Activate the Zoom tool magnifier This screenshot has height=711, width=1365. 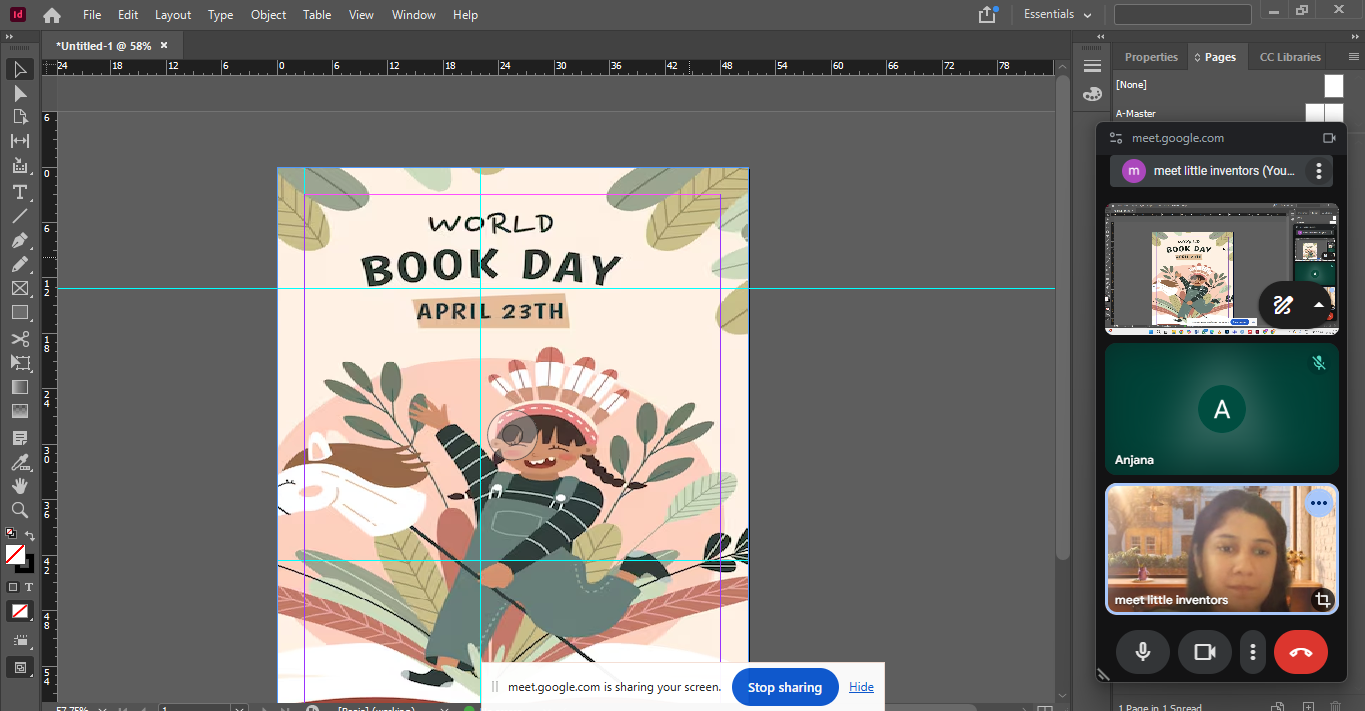pyautogui.click(x=19, y=510)
